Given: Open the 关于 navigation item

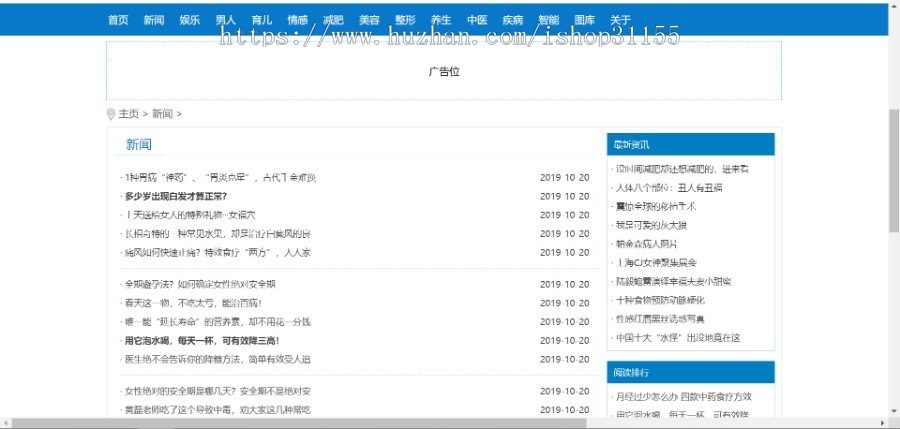Looking at the screenshot, I should coord(620,20).
